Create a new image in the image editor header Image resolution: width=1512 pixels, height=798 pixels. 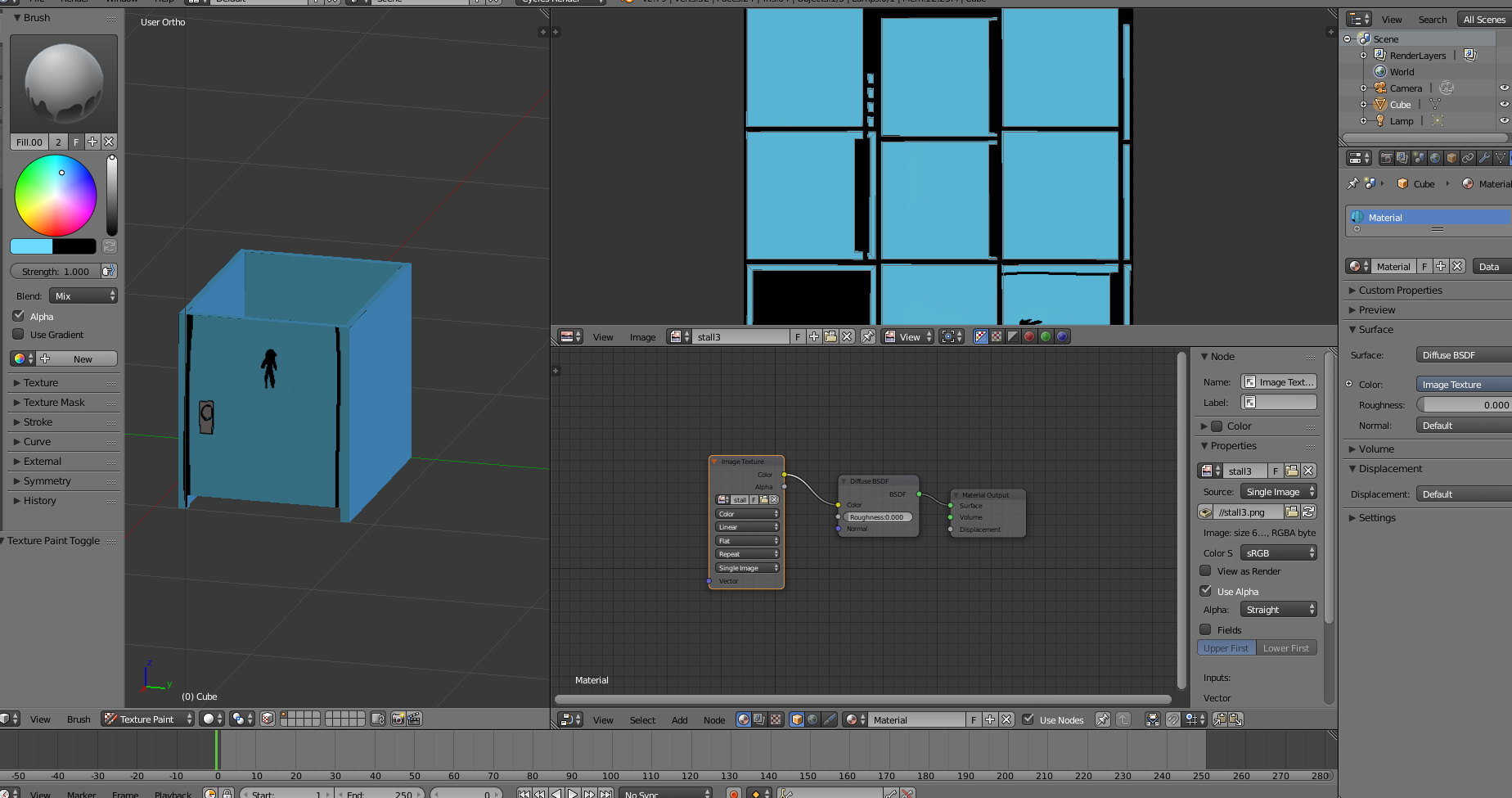(814, 336)
